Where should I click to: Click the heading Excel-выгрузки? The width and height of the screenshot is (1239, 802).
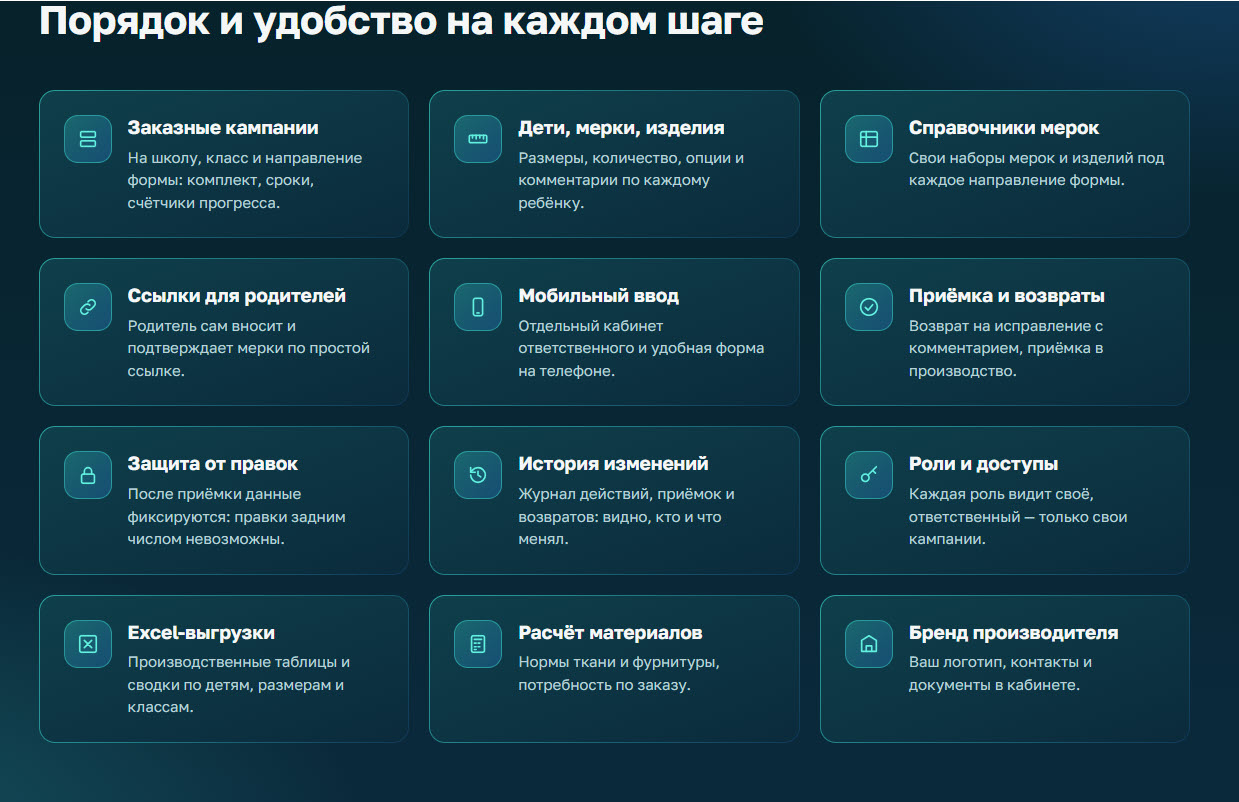[201, 633]
